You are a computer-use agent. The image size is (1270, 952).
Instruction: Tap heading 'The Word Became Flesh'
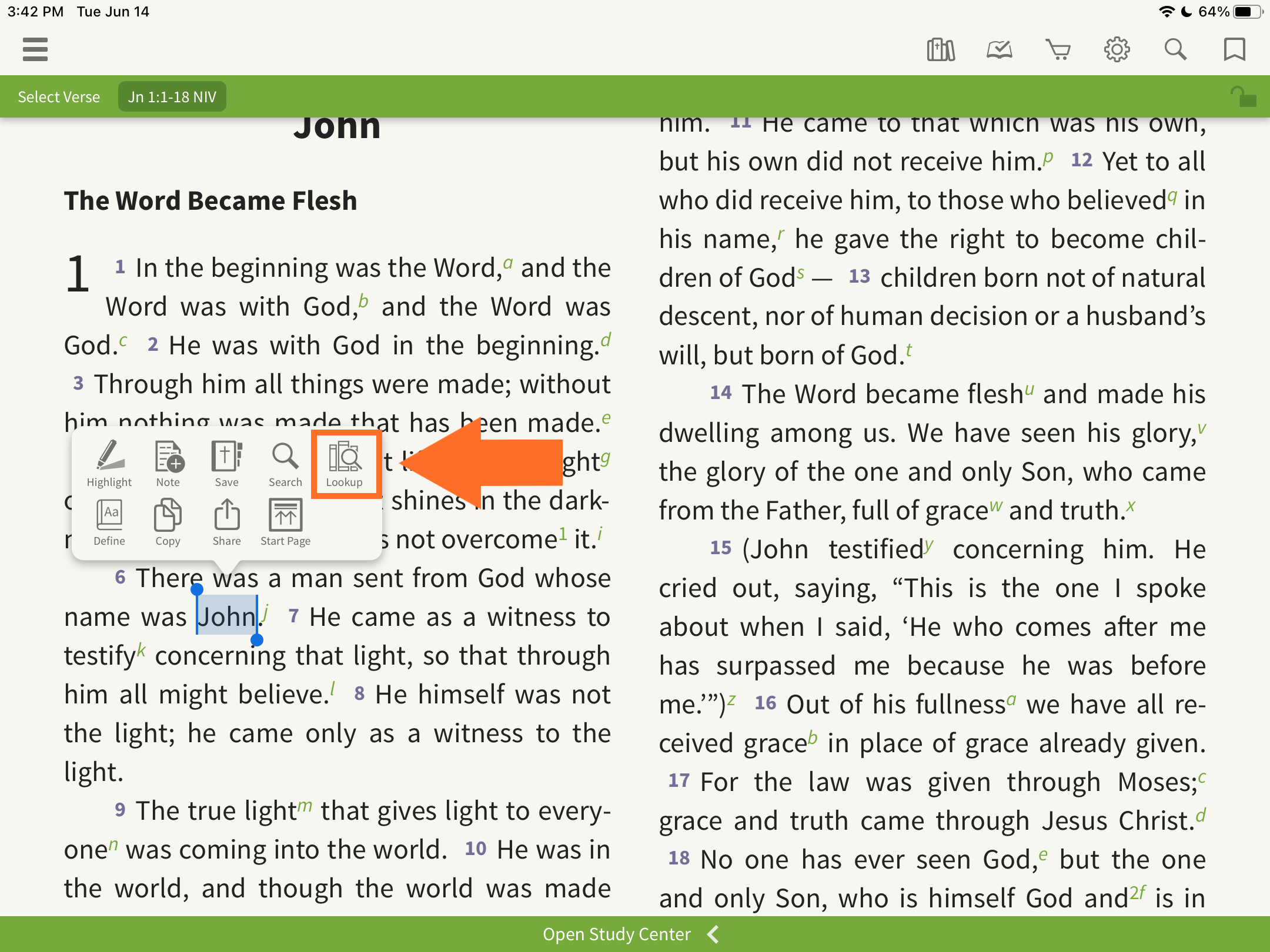[x=210, y=201]
